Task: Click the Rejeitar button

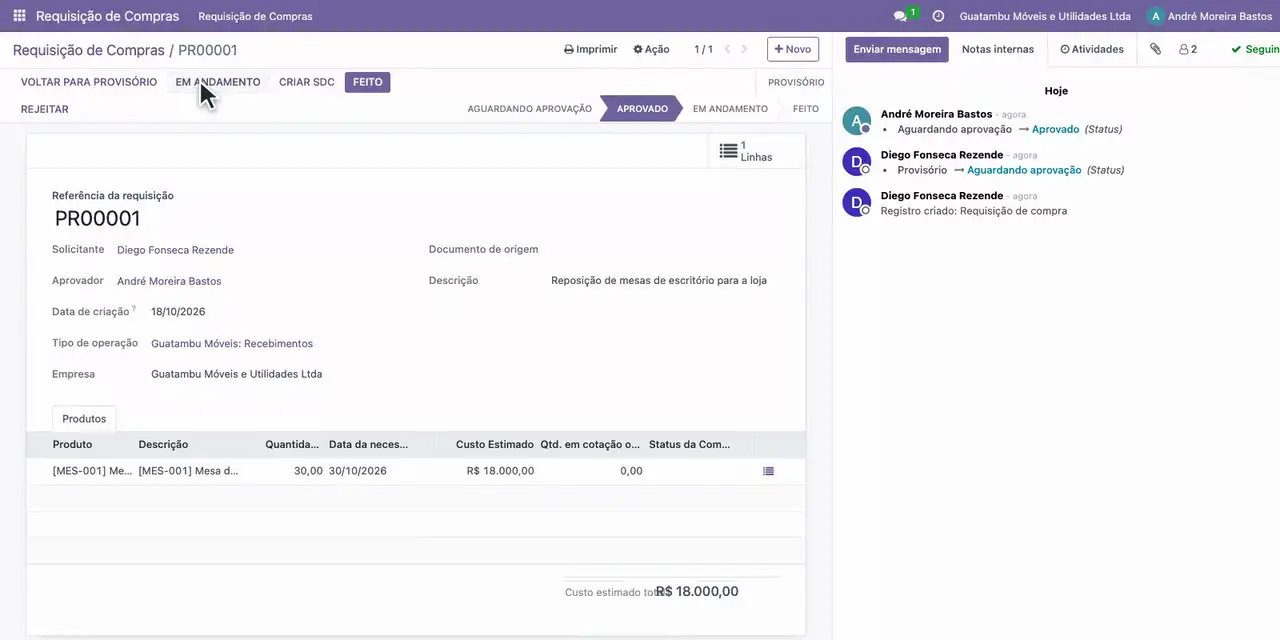Action: 45,109
